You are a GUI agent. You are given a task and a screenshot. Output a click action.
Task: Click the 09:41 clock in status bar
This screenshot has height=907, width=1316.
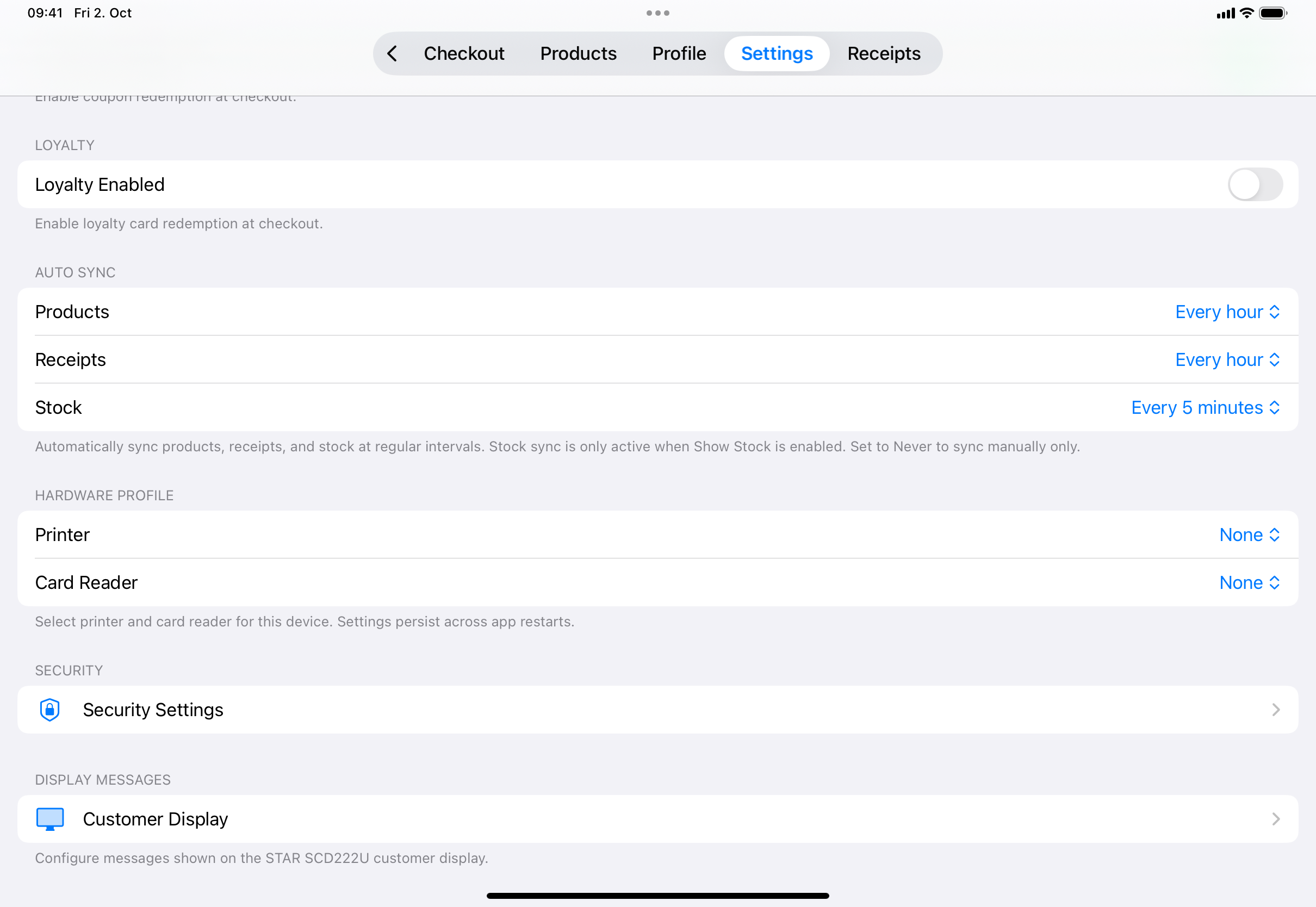click(x=45, y=13)
